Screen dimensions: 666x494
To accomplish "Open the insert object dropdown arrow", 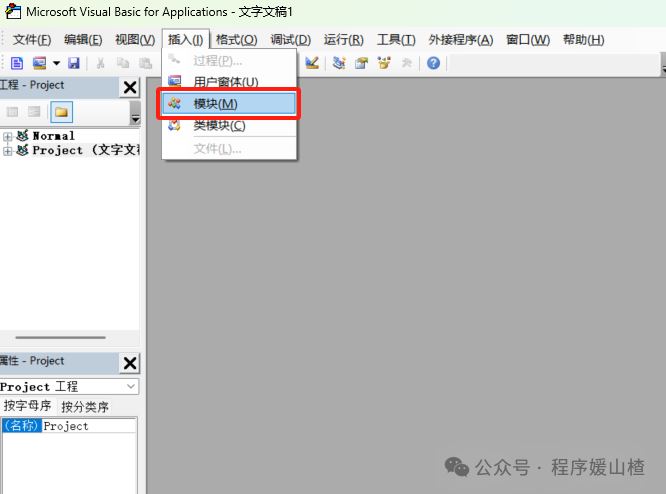I will tap(56, 64).
